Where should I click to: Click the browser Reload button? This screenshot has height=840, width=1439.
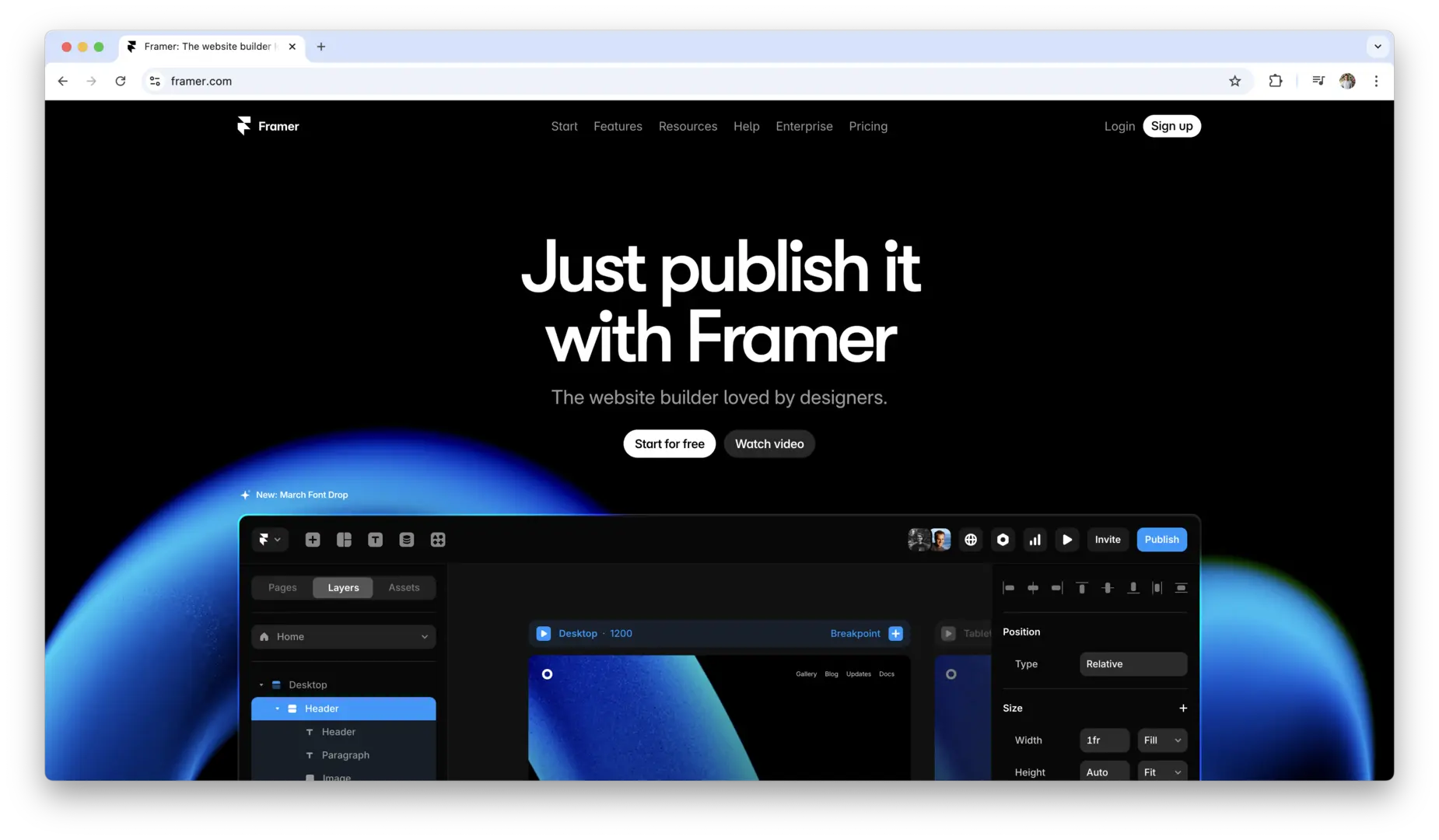(121, 81)
